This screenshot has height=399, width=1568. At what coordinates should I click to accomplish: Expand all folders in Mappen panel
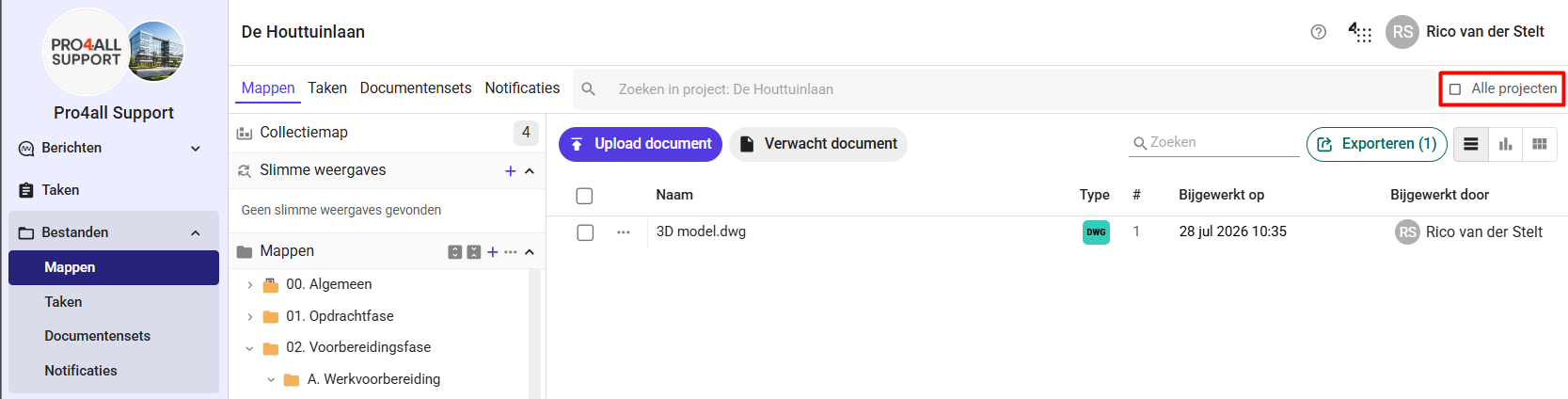(455, 252)
